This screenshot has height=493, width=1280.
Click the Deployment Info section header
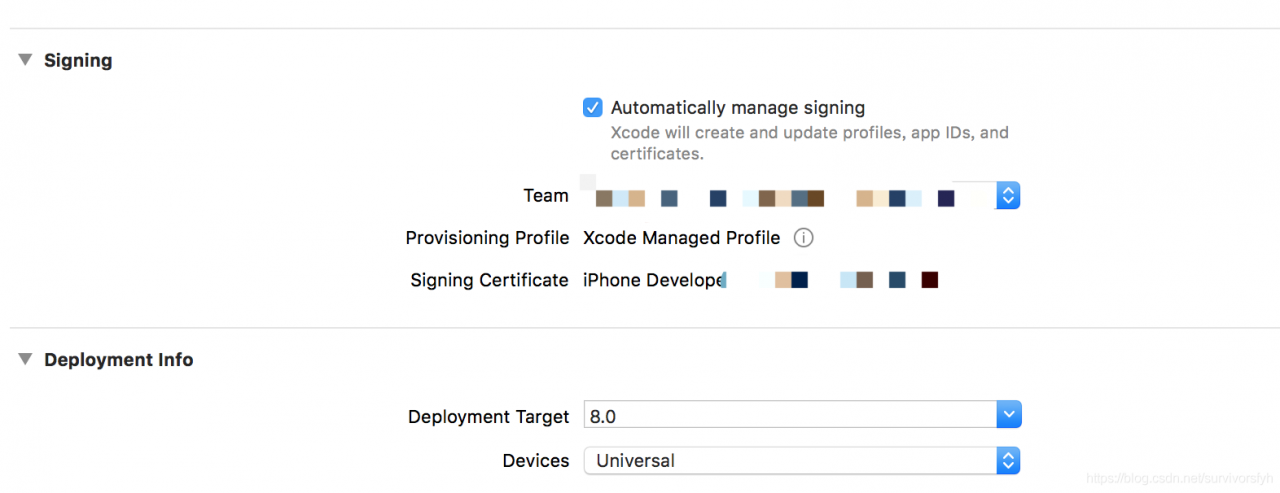pyautogui.click(x=118, y=359)
